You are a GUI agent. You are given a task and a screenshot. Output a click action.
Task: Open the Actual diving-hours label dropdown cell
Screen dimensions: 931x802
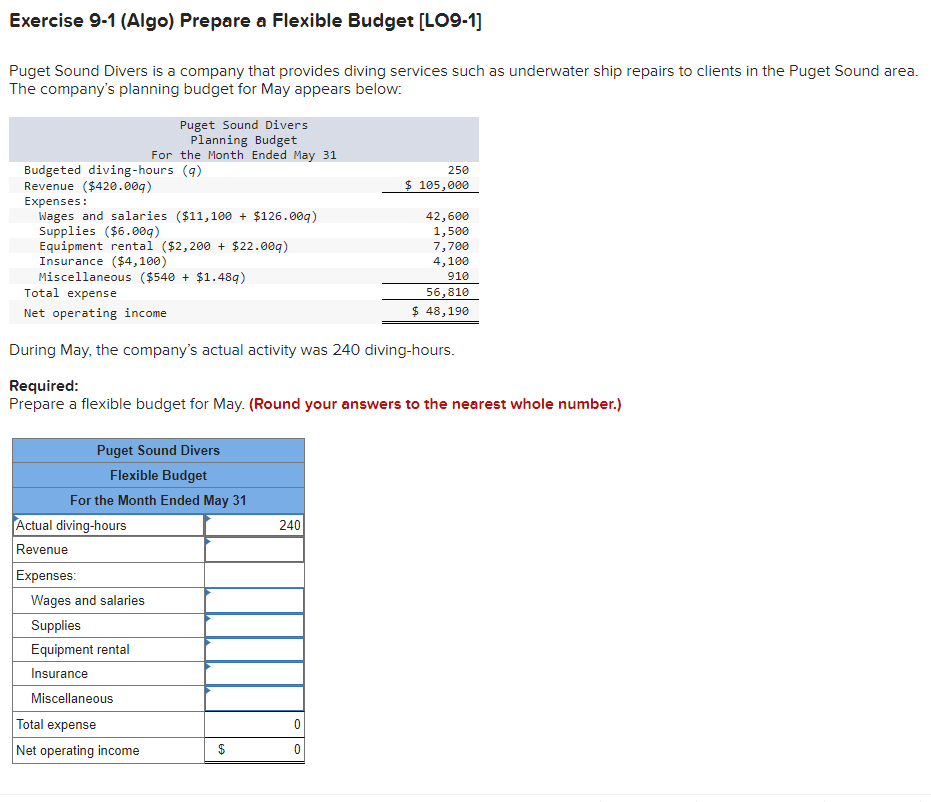point(109,525)
